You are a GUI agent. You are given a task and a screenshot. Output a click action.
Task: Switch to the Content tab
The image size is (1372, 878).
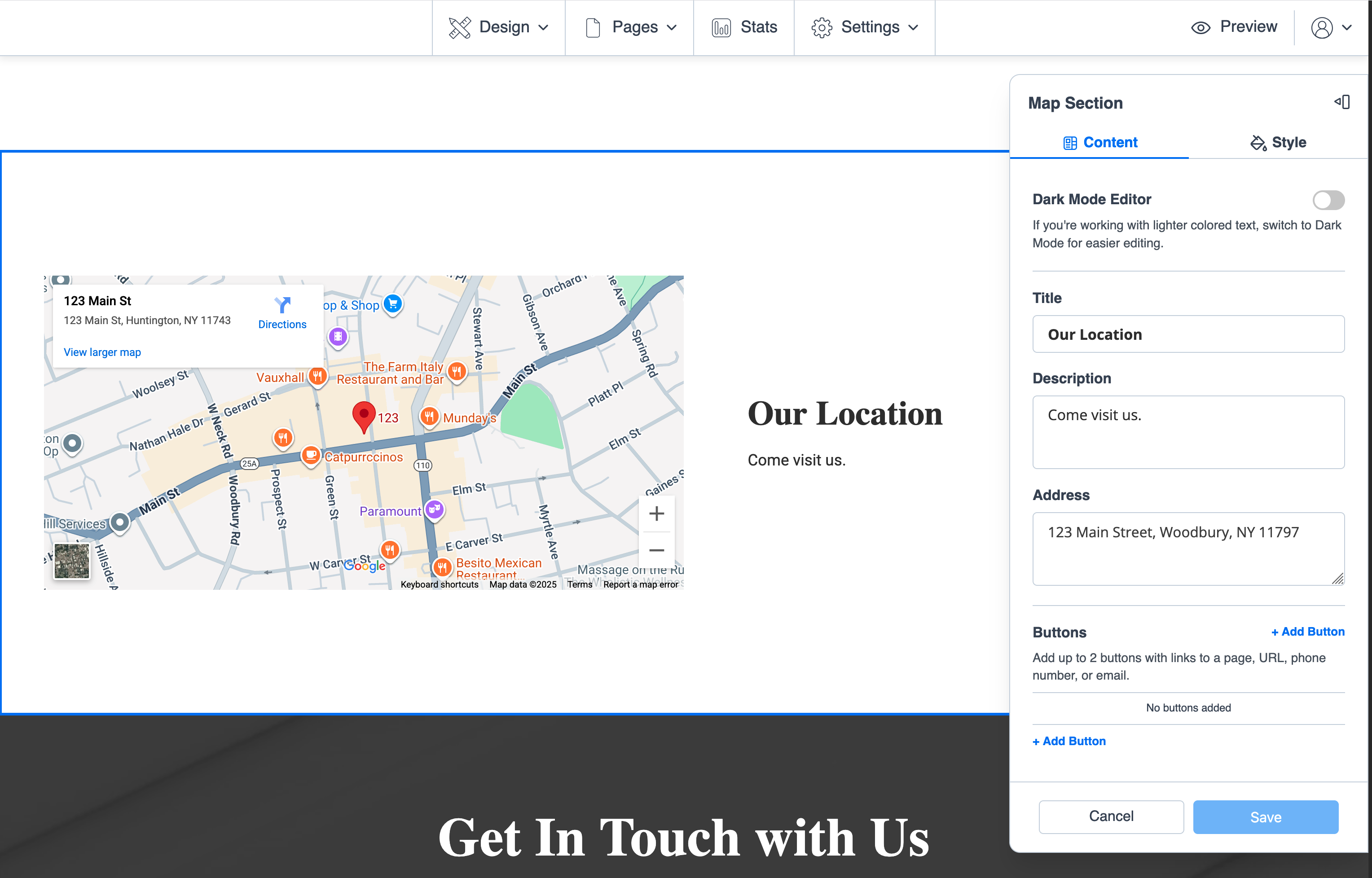[1099, 143]
